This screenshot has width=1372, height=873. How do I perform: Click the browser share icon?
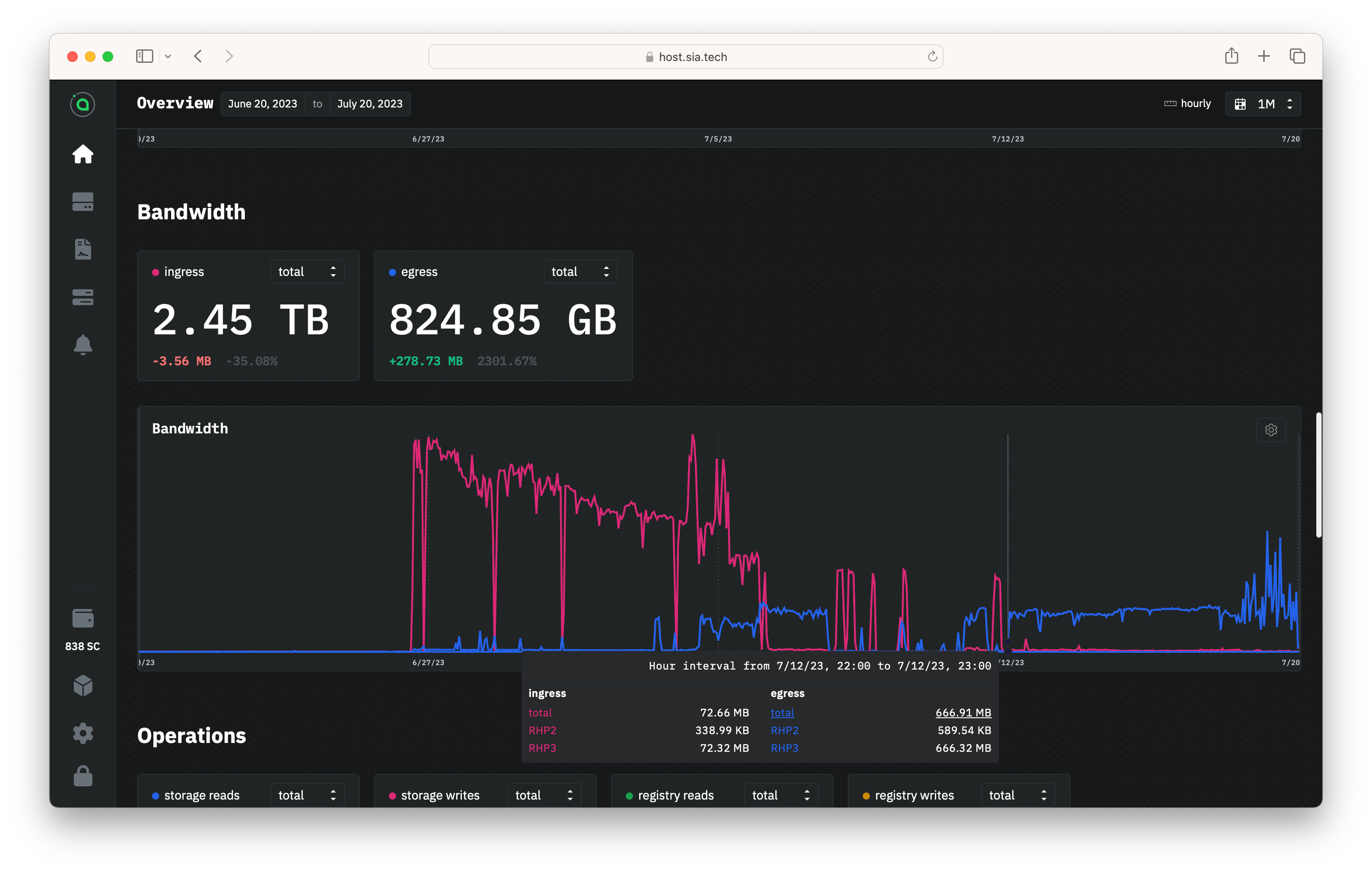pyautogui.click(x=1231, y=56)
